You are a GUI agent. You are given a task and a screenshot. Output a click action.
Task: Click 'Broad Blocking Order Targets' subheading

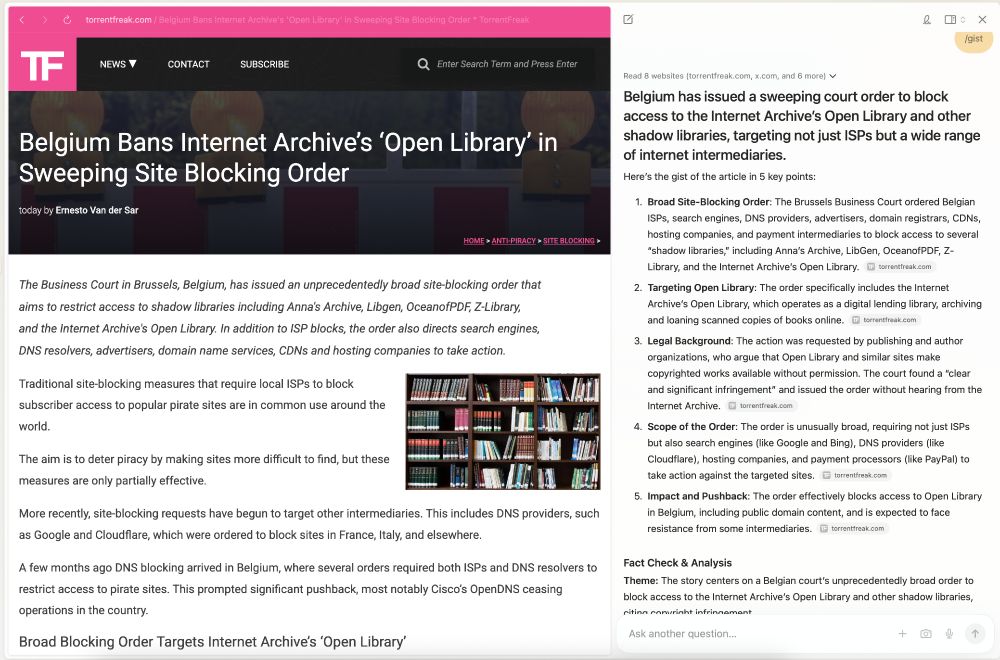pyautogui.click(x=212, y=642)
